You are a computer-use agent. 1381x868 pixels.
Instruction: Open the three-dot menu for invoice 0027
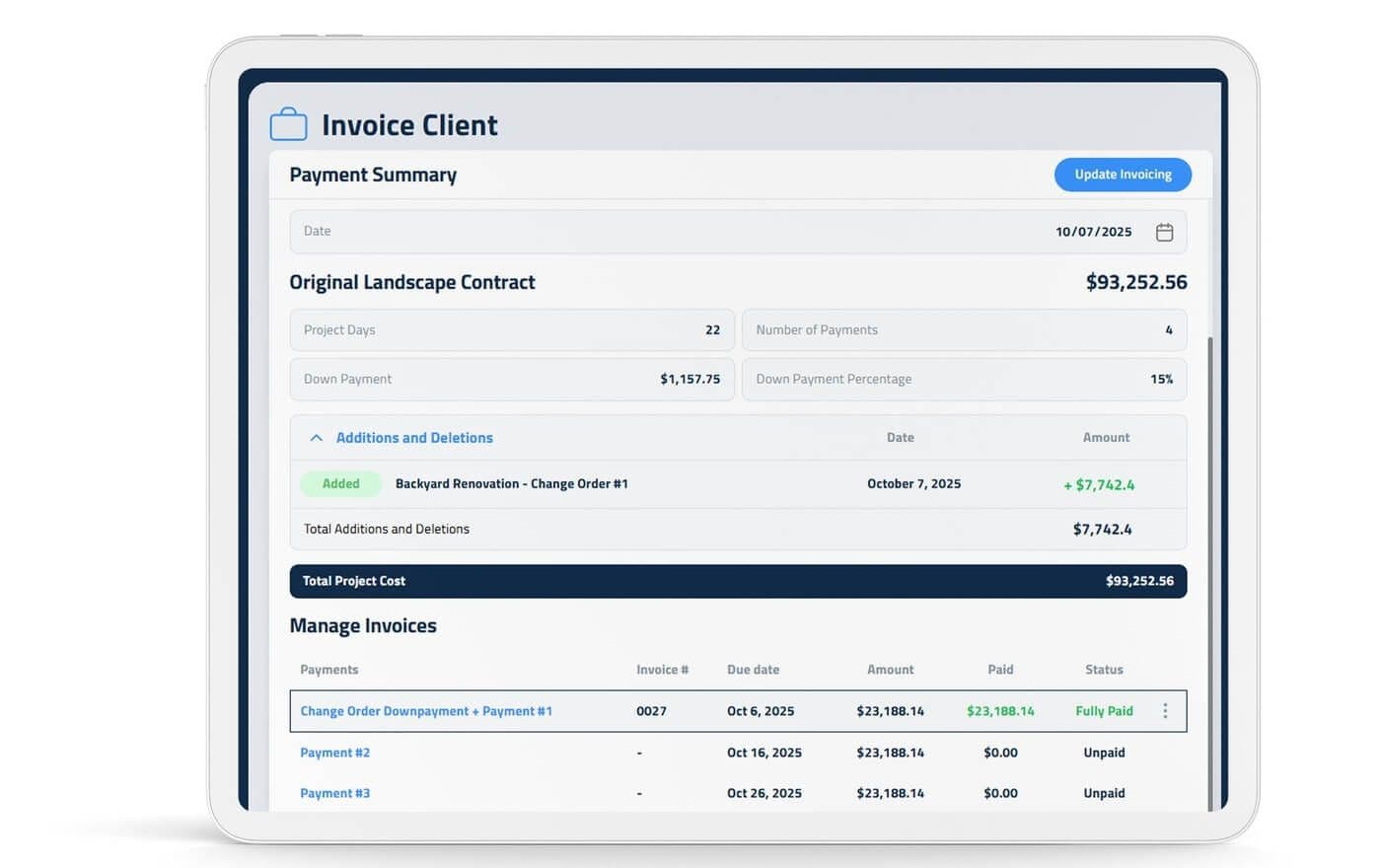(x=1165, y=711)
